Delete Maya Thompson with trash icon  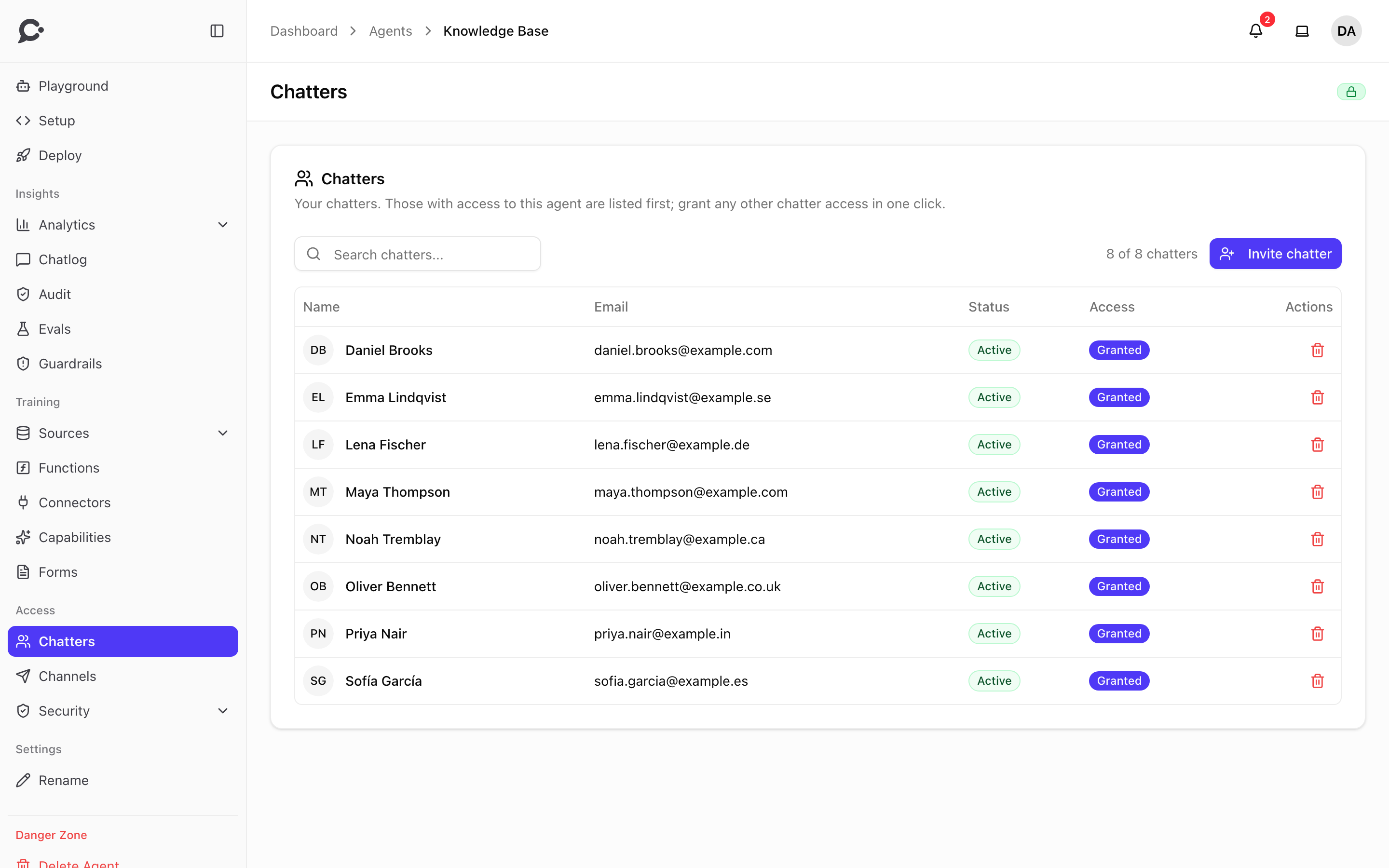pyautogui.click(x=1318, y=492)
